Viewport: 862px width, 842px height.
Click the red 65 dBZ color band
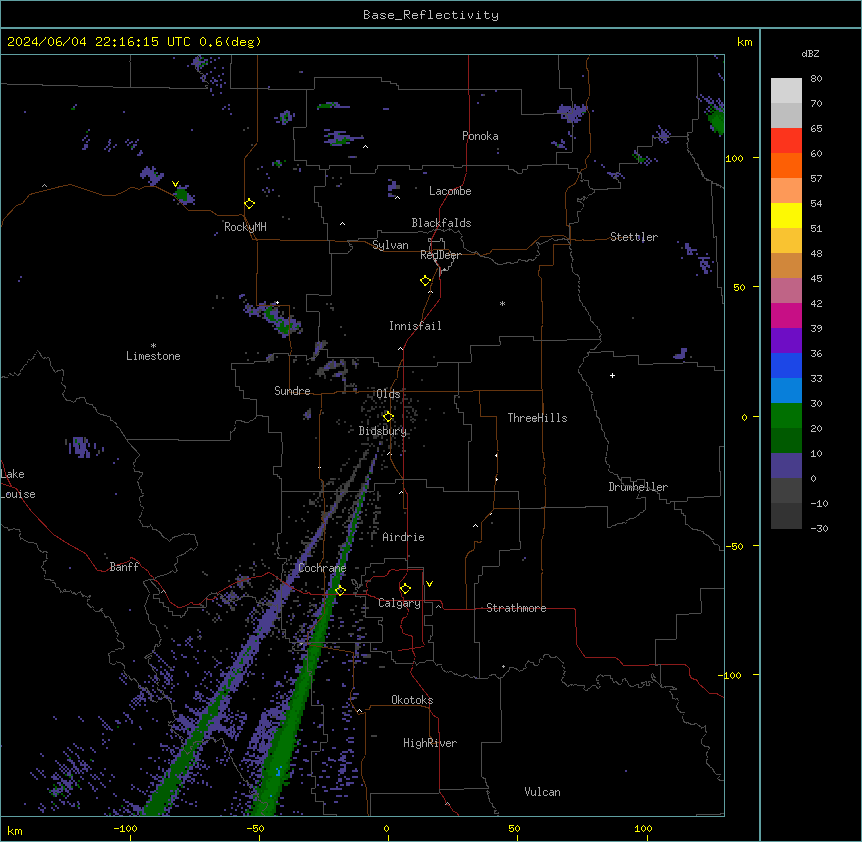pos(786,141)
